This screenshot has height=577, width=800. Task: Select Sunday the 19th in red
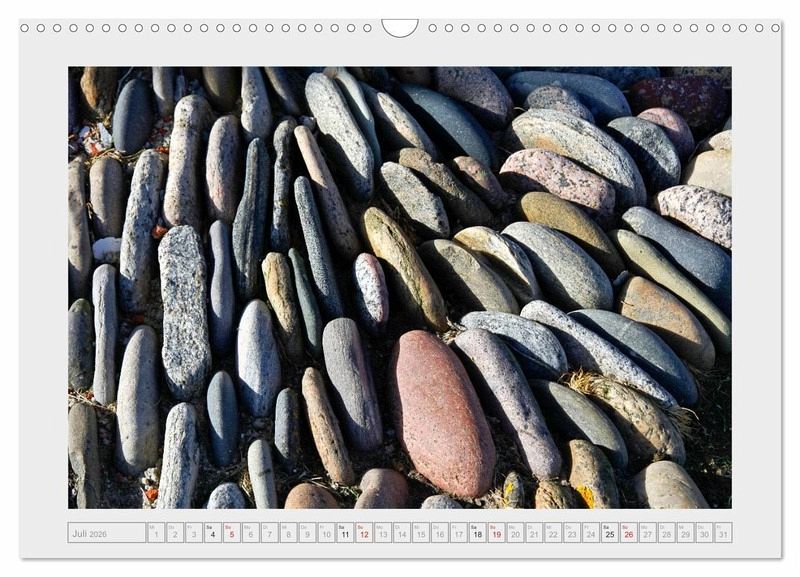[496, 532]
